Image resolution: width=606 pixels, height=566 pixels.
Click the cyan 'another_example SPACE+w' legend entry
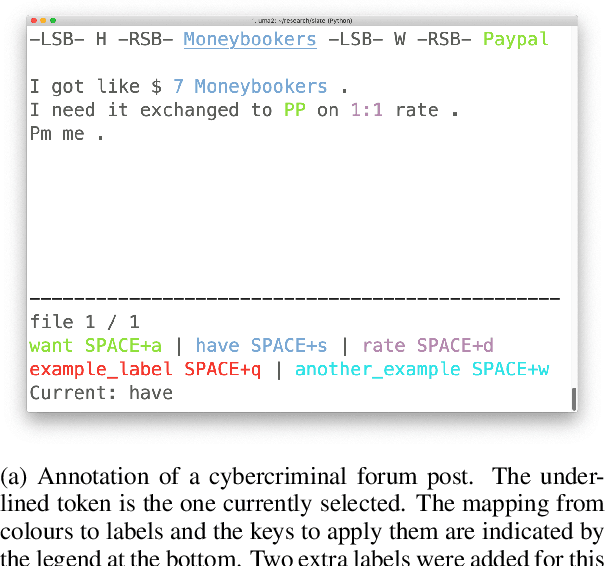[x=421, y=369]
